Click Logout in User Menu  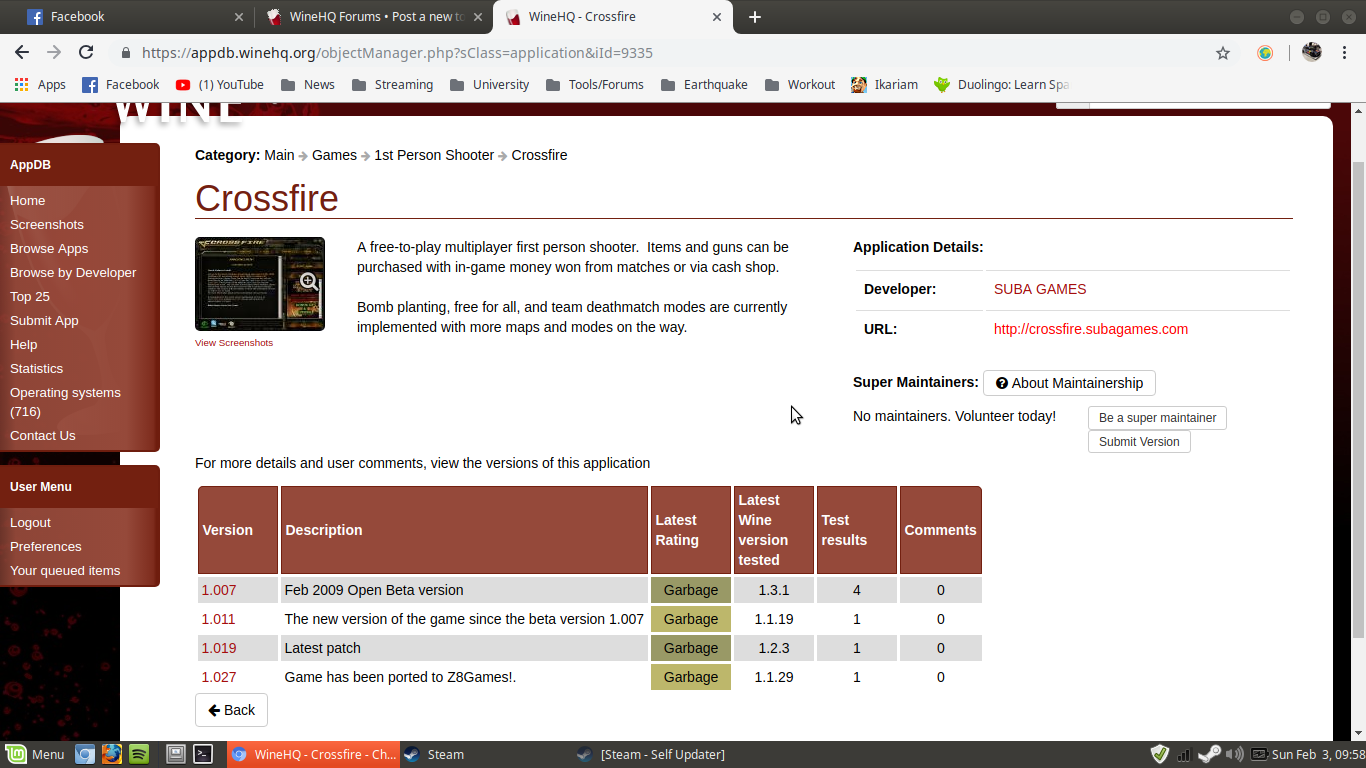30,523
